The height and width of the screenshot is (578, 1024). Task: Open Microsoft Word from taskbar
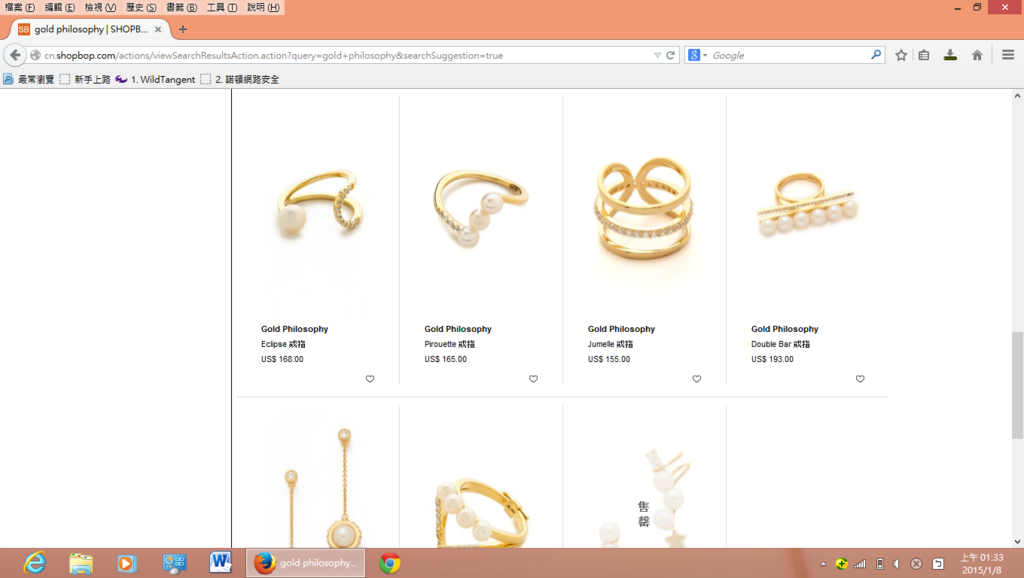tap(220, 563)
